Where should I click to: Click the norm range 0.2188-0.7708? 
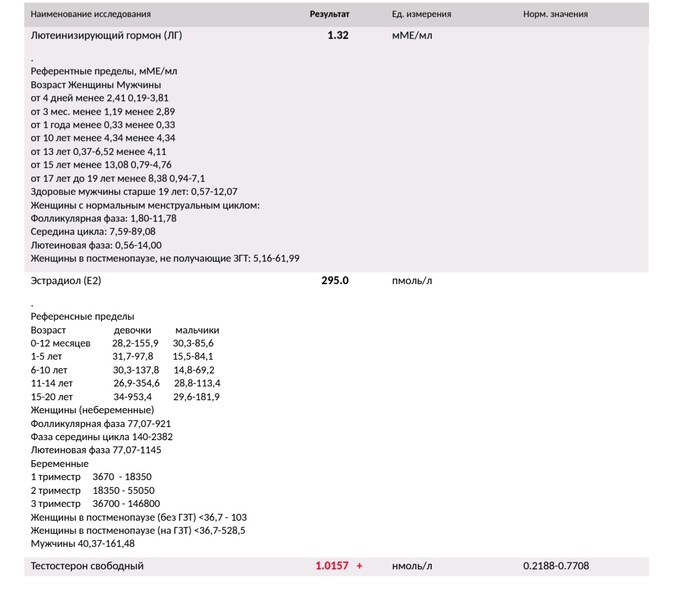point(556,566)
